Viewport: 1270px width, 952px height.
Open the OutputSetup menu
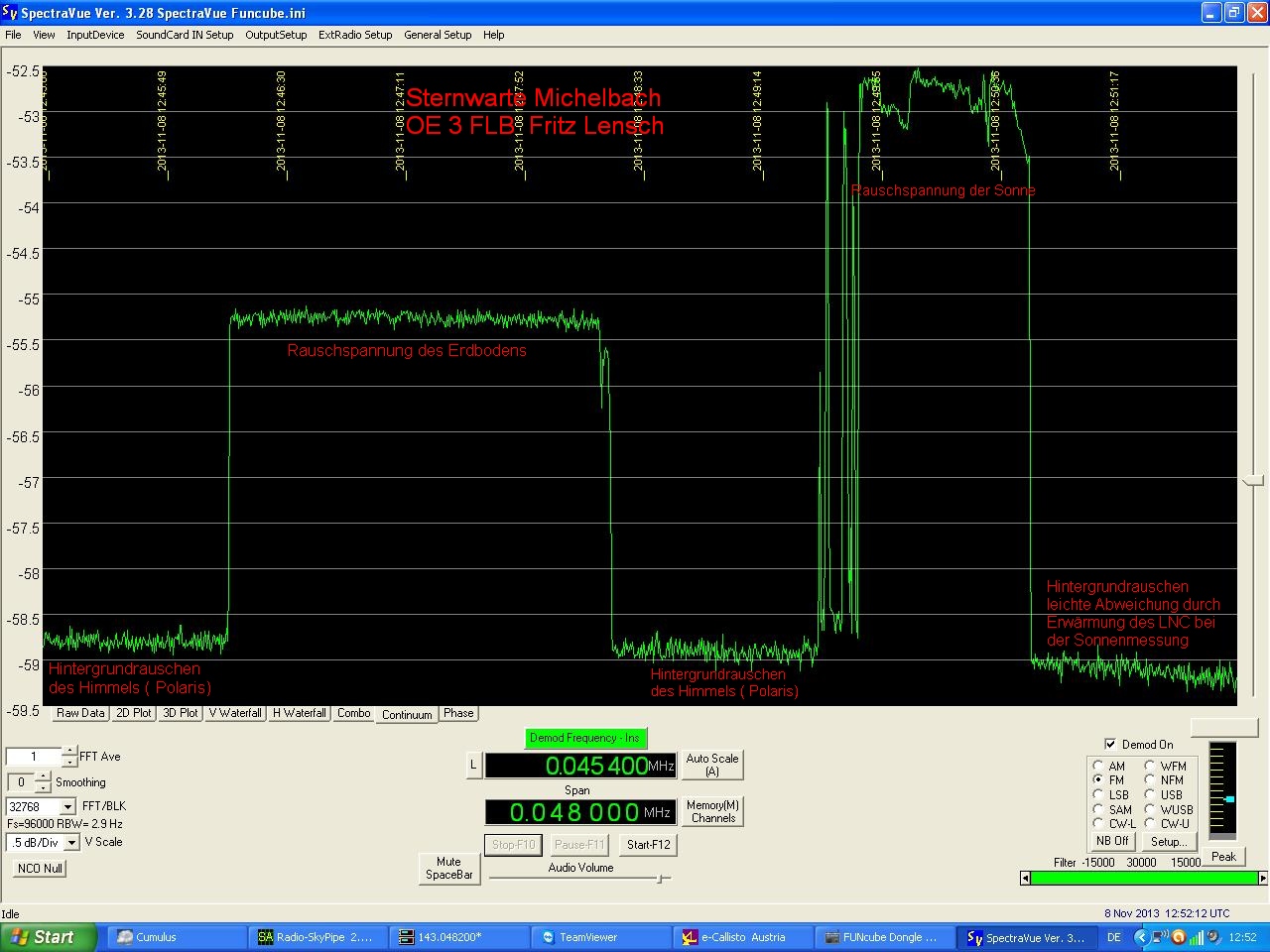276,35
